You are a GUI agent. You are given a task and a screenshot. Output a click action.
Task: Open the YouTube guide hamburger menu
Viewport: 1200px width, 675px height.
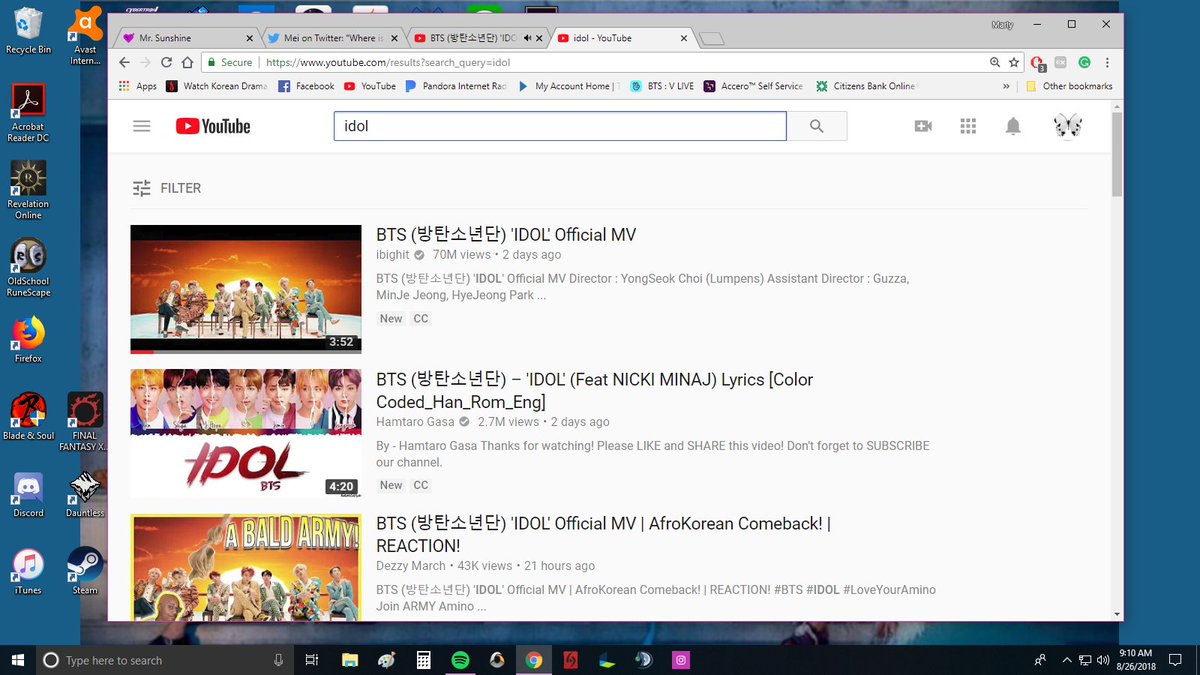tap(142, 126)
